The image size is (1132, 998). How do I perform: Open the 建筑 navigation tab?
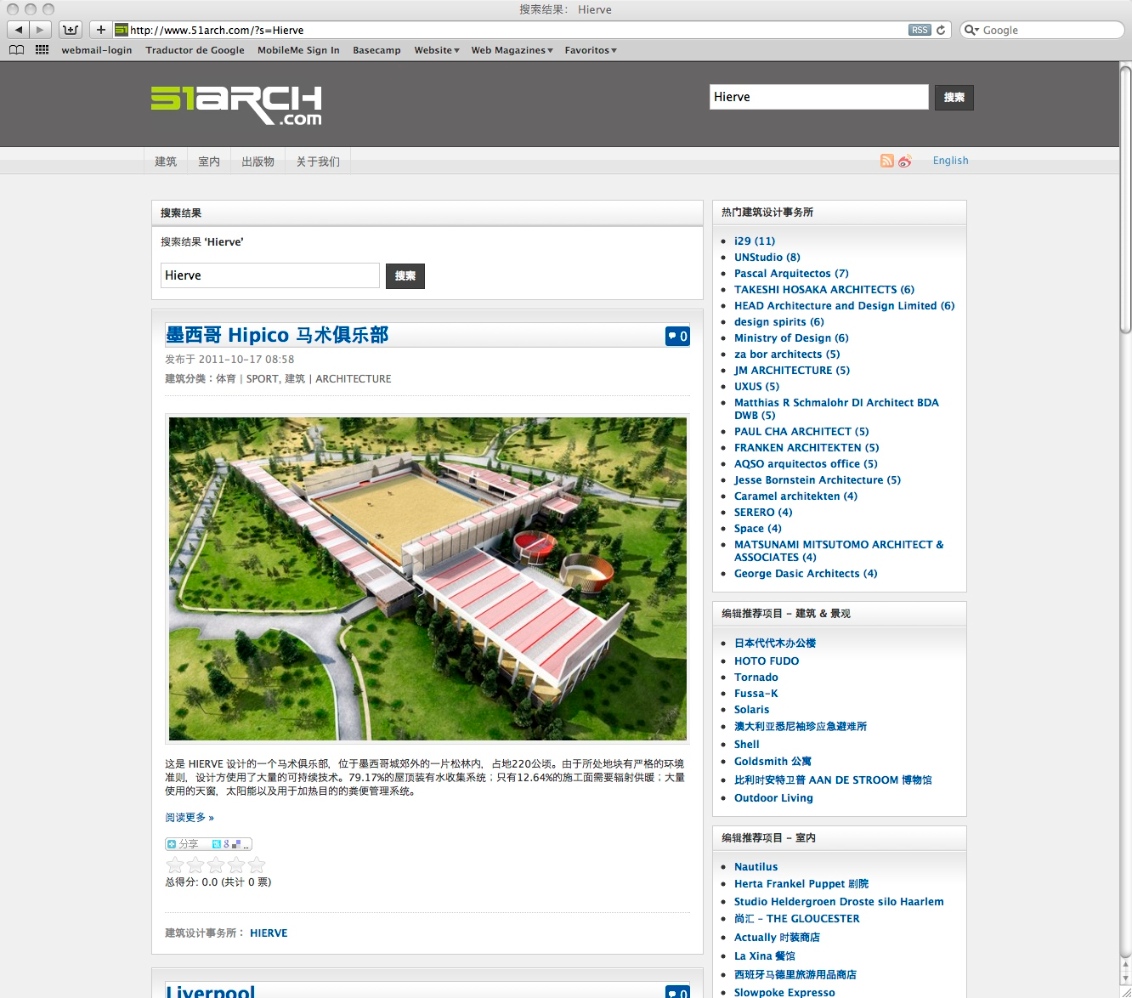165,161
